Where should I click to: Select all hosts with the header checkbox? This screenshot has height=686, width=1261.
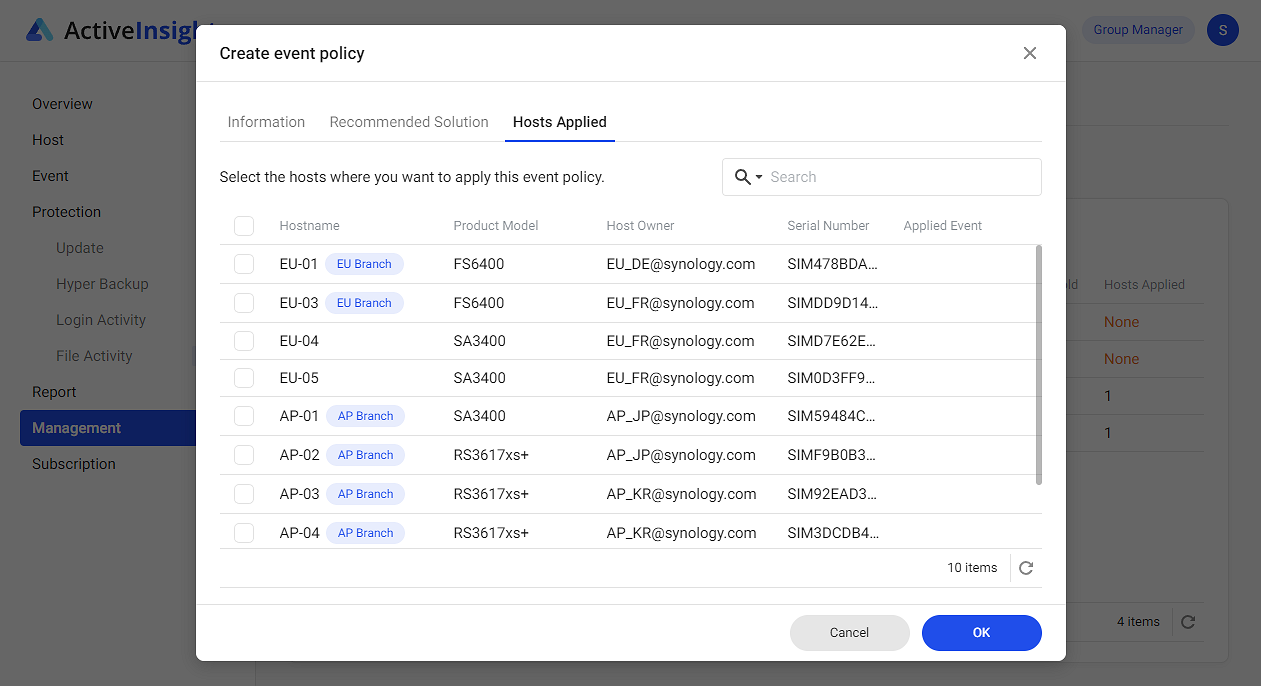point(244,226)
